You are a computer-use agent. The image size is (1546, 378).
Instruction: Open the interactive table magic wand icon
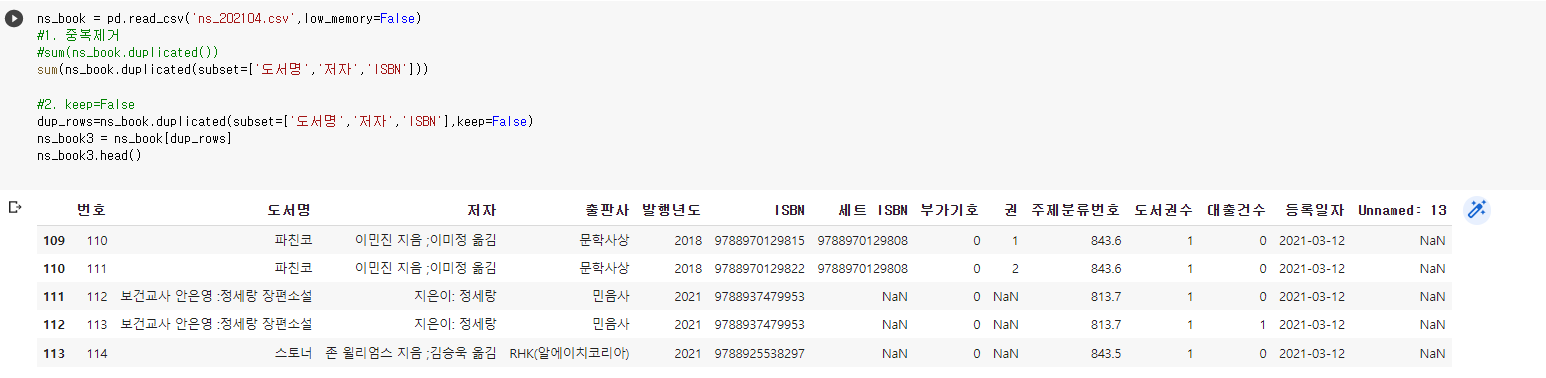1477,209
